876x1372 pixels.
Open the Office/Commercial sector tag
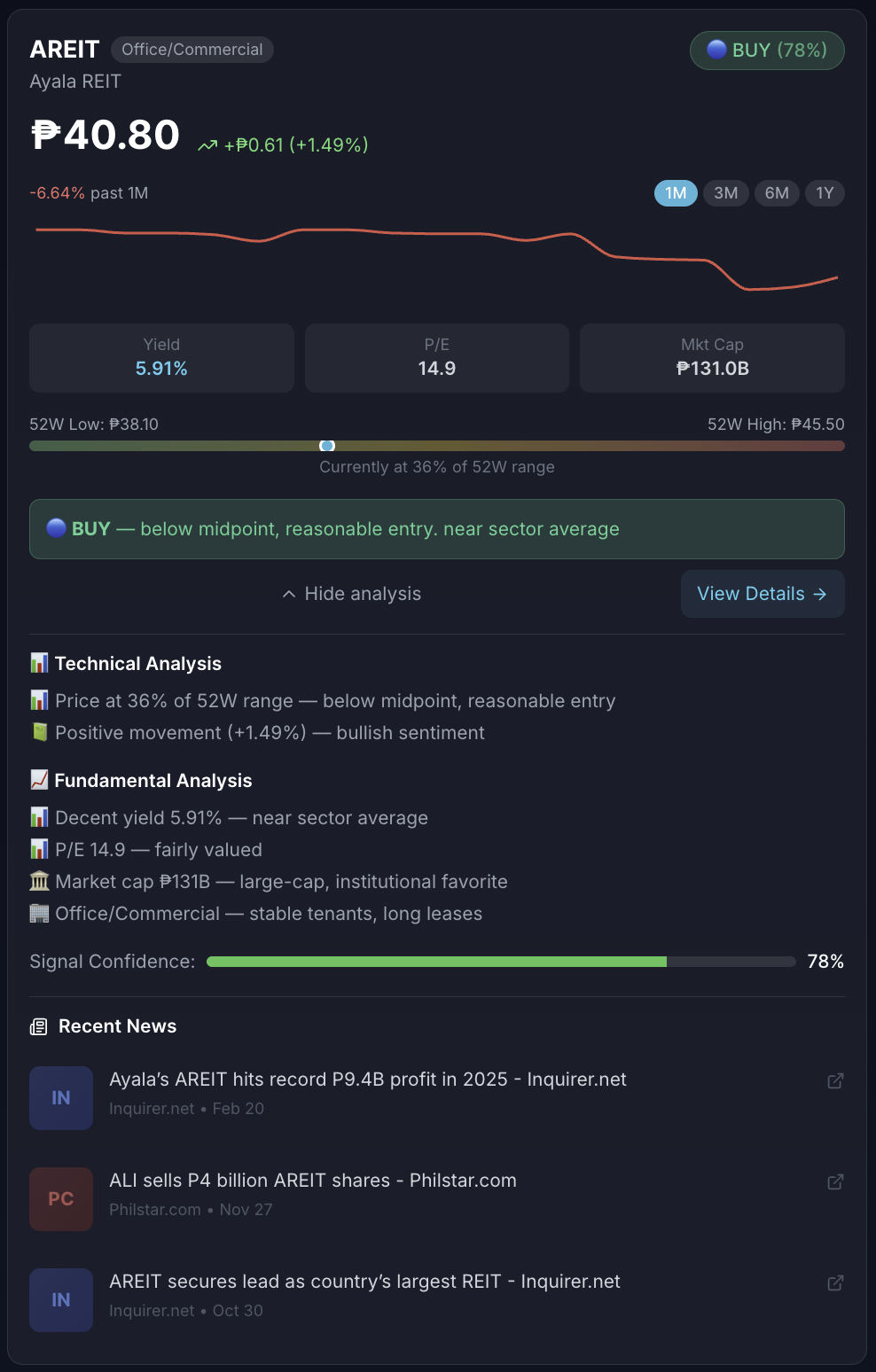tap(192, 50)
